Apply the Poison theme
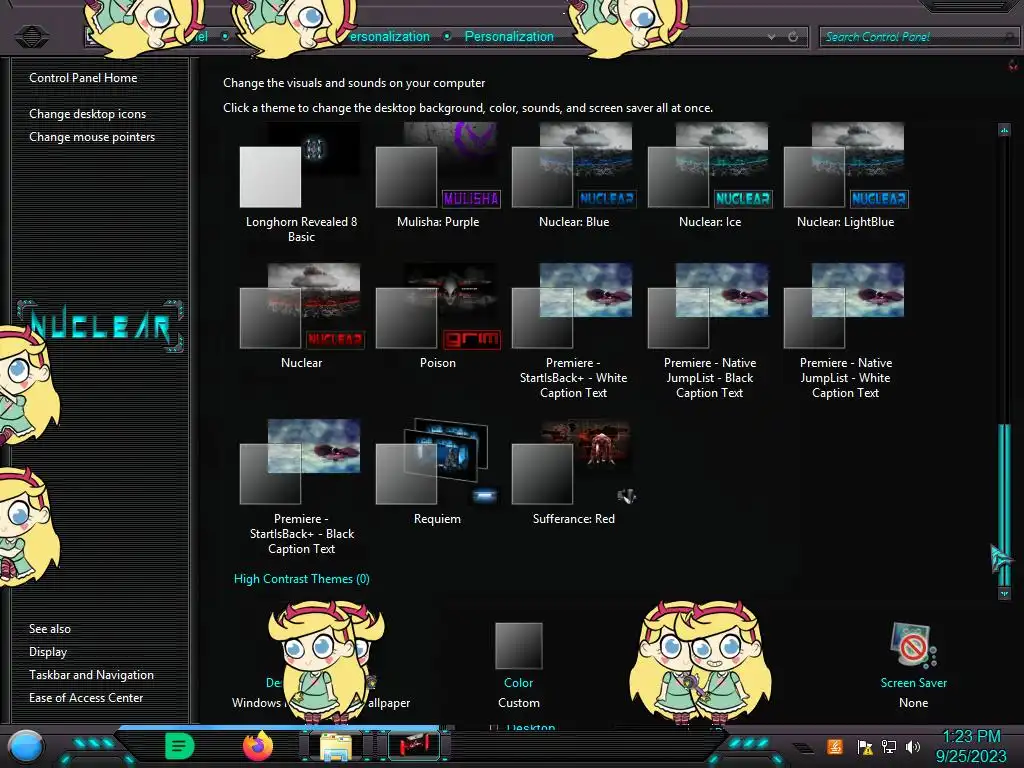 pyautogui.click(x=438, y=317)
